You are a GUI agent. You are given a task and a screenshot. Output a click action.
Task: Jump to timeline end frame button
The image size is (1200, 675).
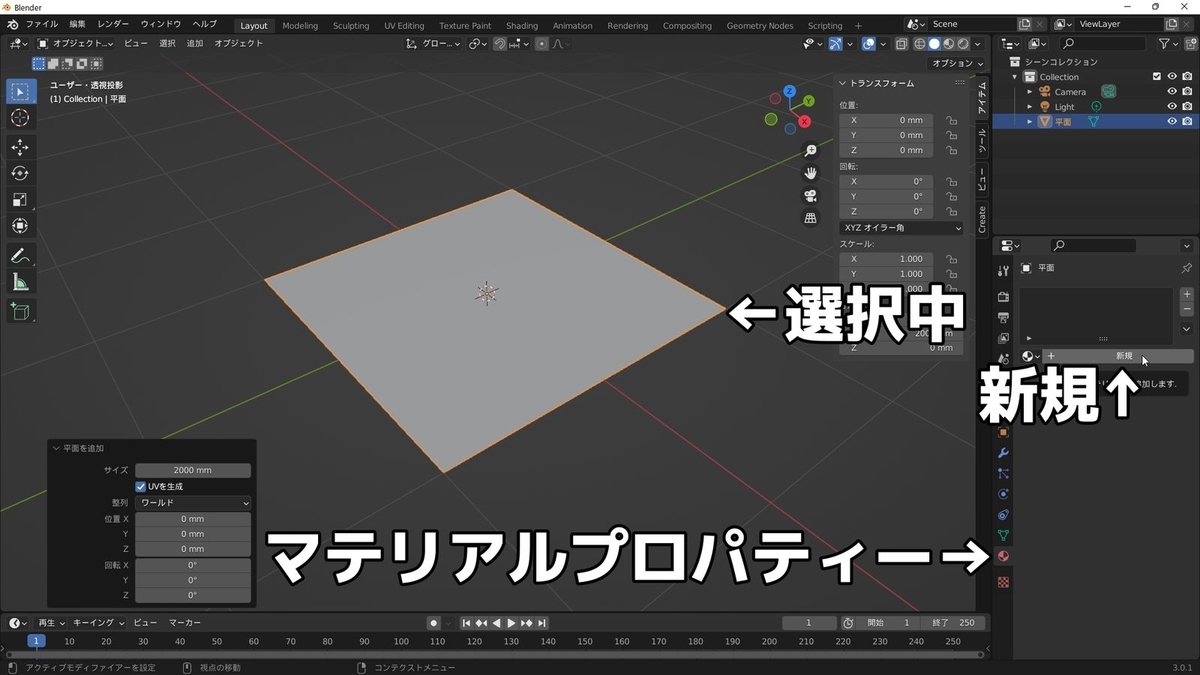(541, 623)
